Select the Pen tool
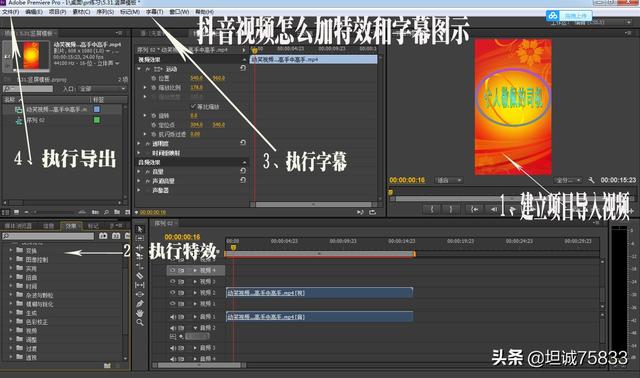 click(x=140, y=304)
